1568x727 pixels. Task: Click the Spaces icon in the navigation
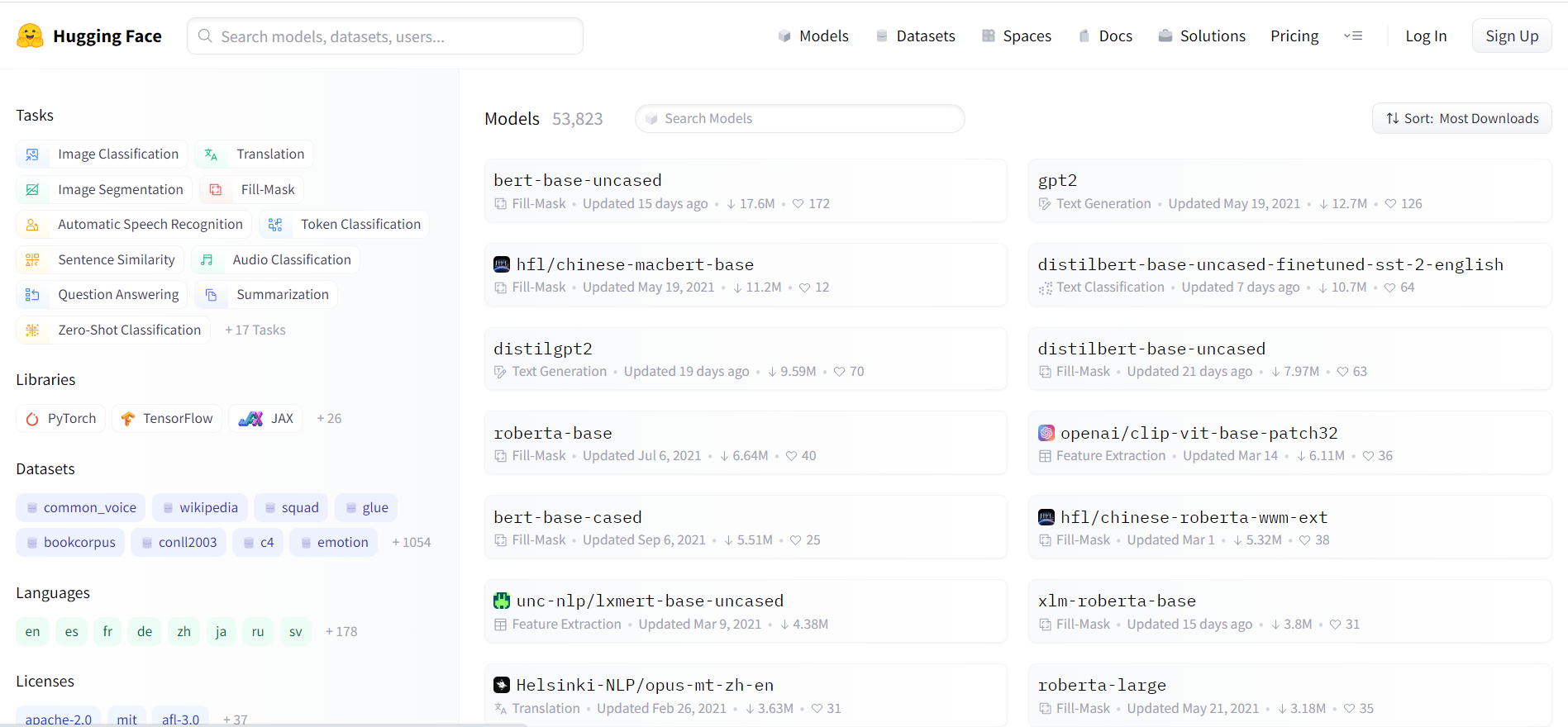(x=988, y=36)
